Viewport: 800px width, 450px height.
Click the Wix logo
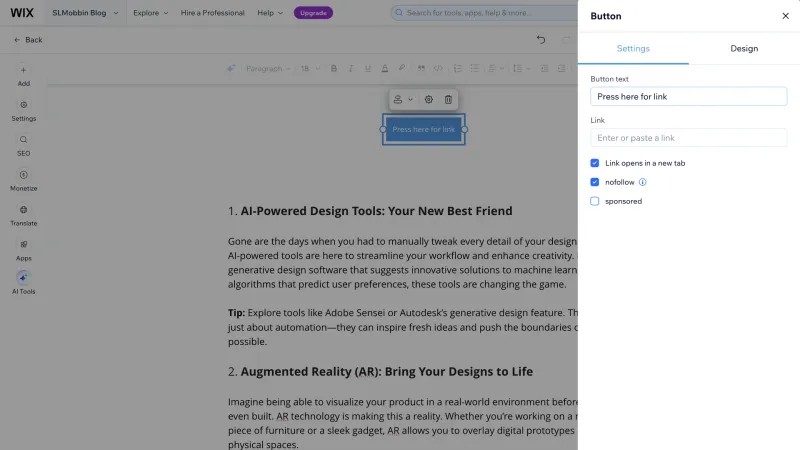point(22,13)
